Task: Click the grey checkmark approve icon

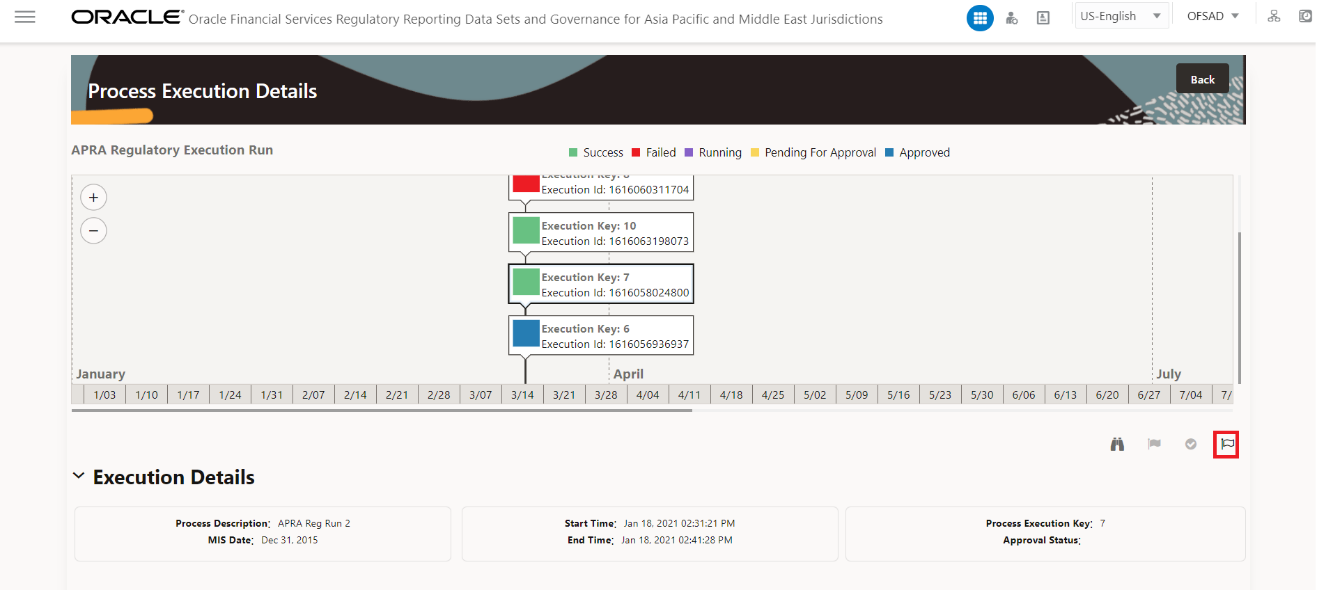Action: (1191, 444)
